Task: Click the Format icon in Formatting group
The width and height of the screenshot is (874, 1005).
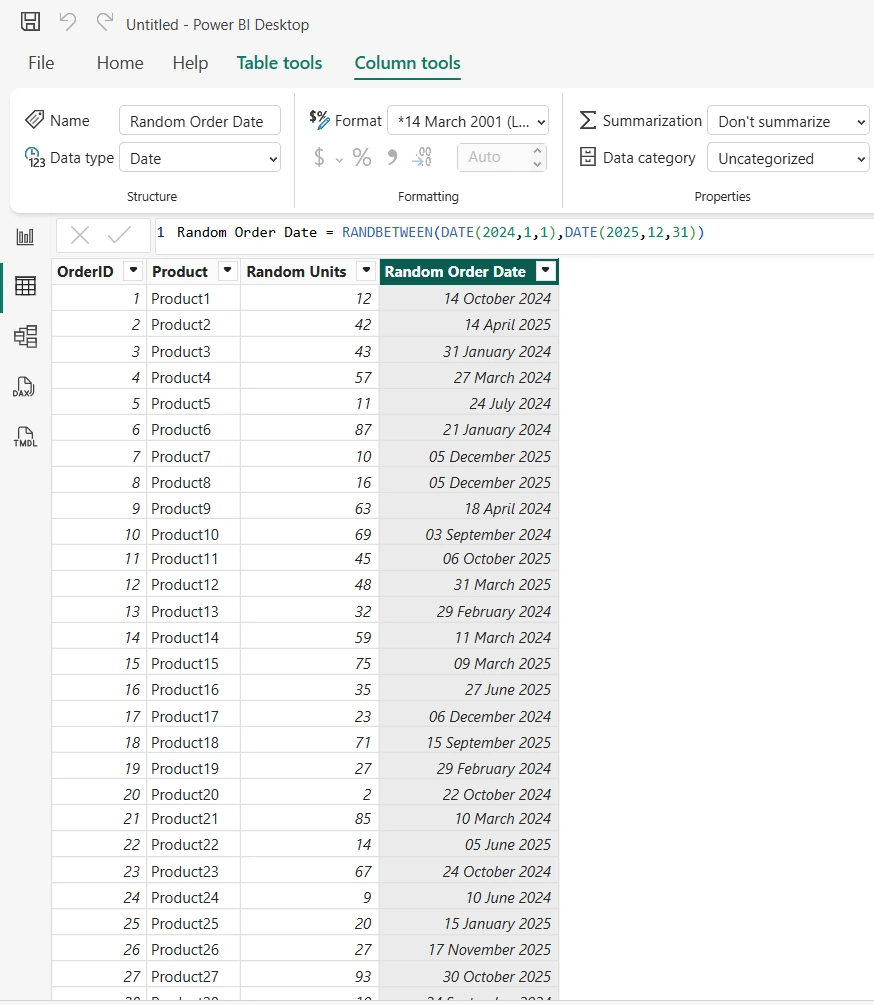Action: click(x=318, y=119)
